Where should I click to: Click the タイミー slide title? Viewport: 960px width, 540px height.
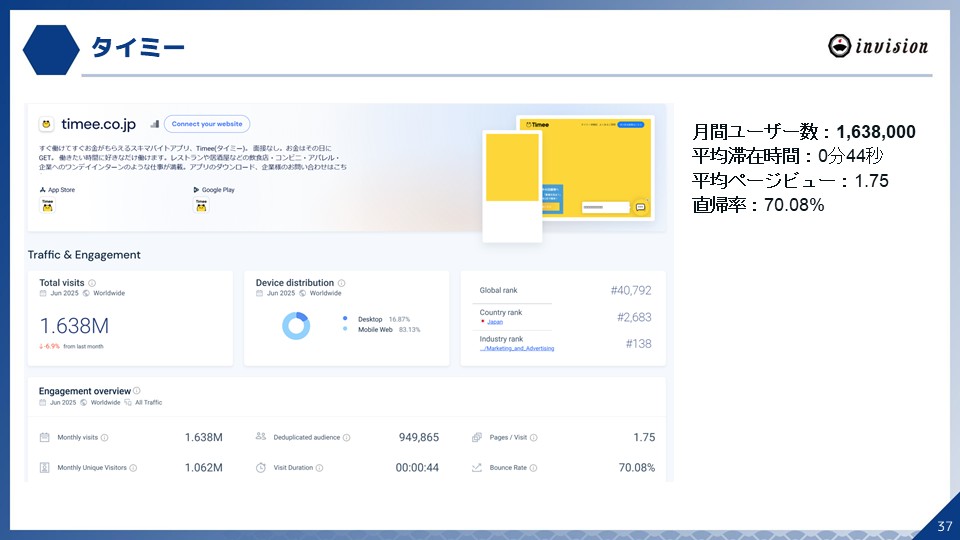[x=138, y=47]
